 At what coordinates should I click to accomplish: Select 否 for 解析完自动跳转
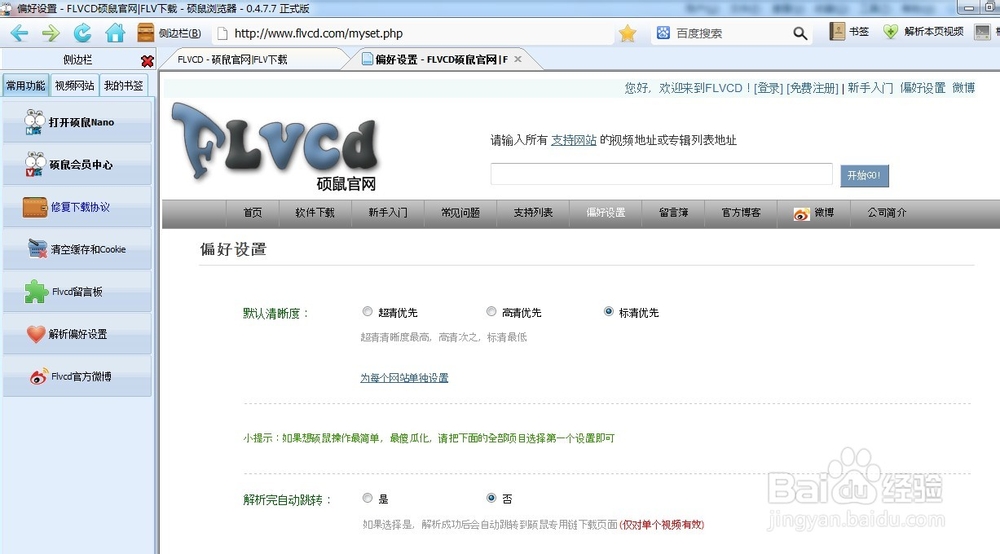[491, 498]
